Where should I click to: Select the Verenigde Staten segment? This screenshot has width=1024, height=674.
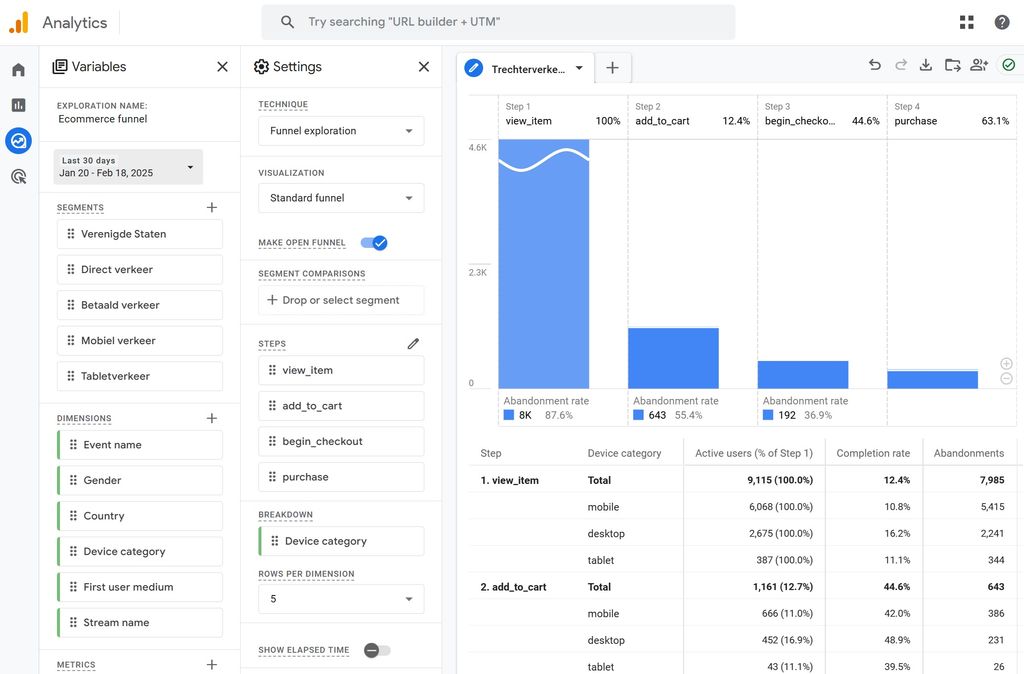(x=140, y=234)
